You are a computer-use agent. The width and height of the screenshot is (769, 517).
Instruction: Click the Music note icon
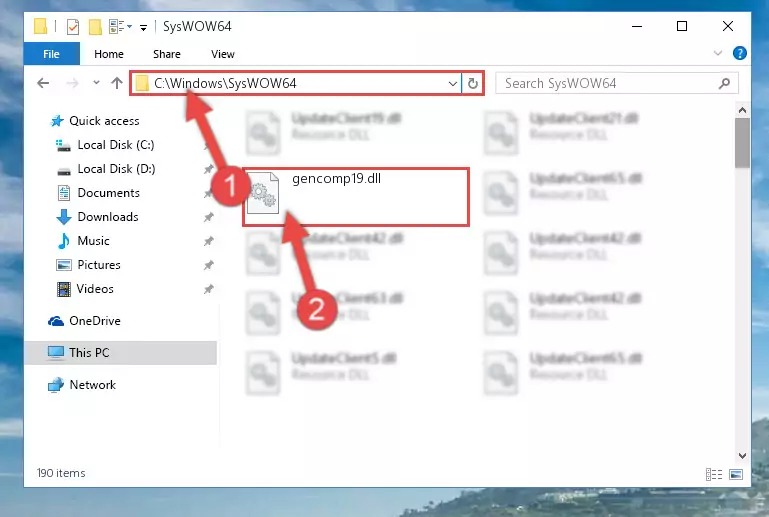[64, 241]
